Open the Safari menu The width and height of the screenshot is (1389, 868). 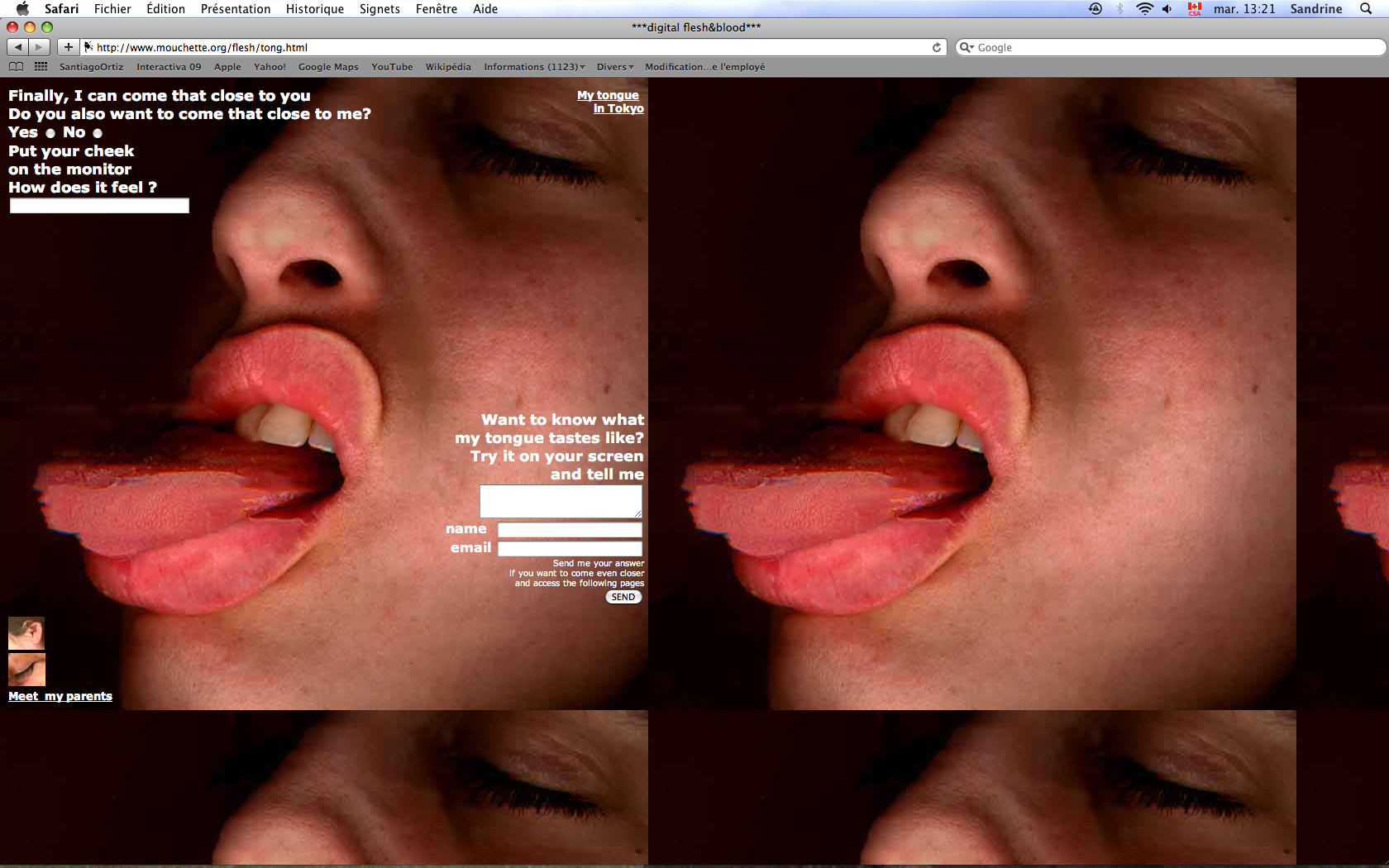click(x=62, y=9)
